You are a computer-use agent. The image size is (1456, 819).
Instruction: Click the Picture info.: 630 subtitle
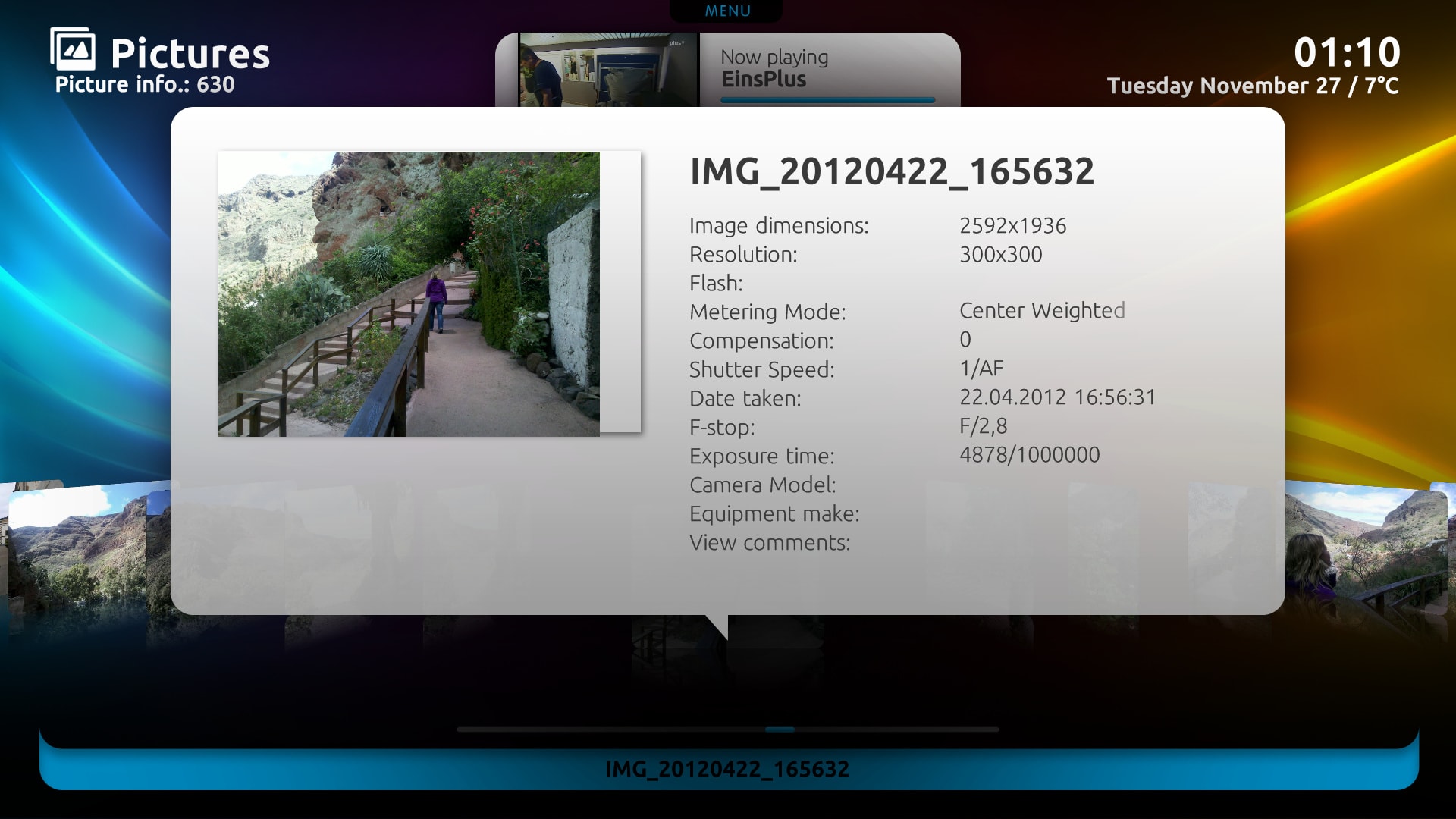point(145,84)
